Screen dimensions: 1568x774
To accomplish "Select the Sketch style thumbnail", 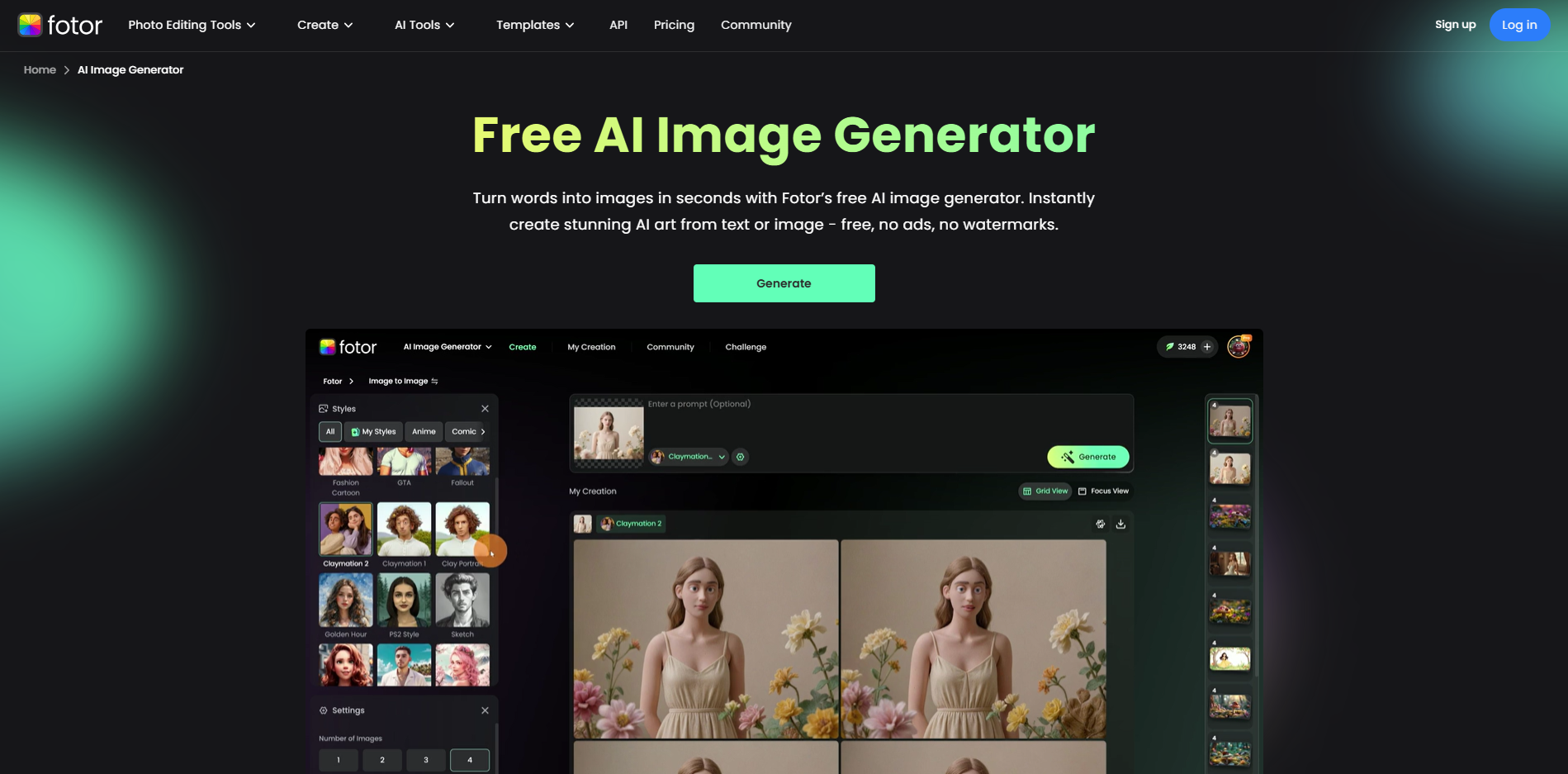I will coord(462,600).
